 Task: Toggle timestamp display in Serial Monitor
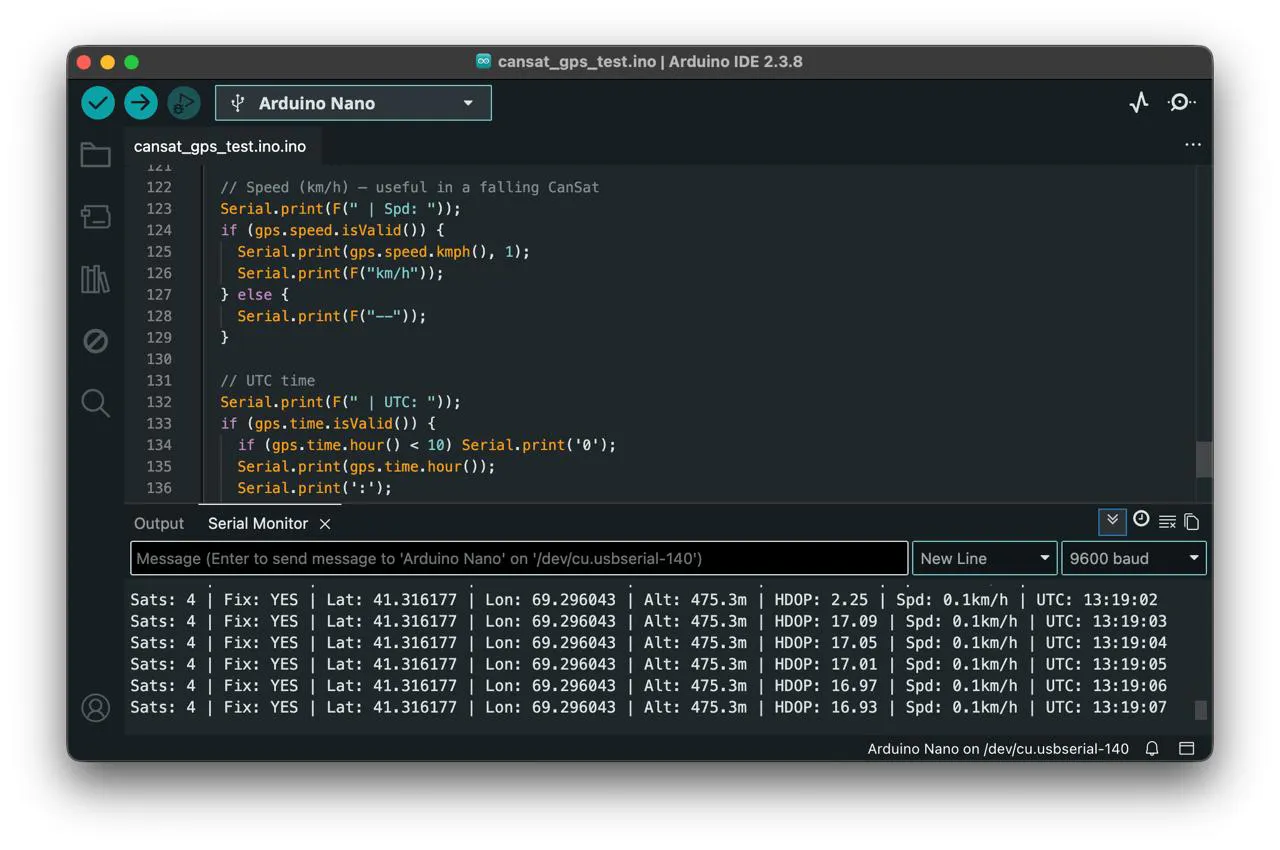pos(1141,519)
